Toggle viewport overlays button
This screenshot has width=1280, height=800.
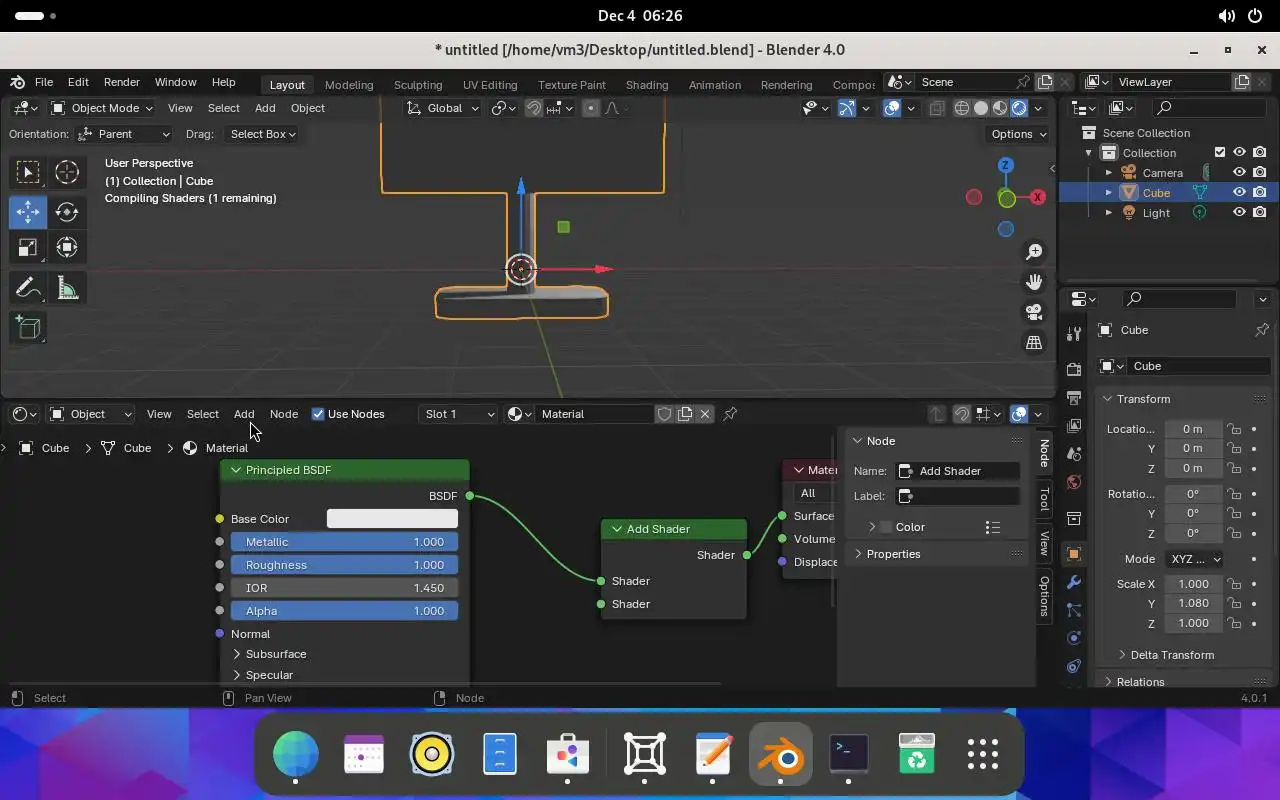tap(892, 108)
